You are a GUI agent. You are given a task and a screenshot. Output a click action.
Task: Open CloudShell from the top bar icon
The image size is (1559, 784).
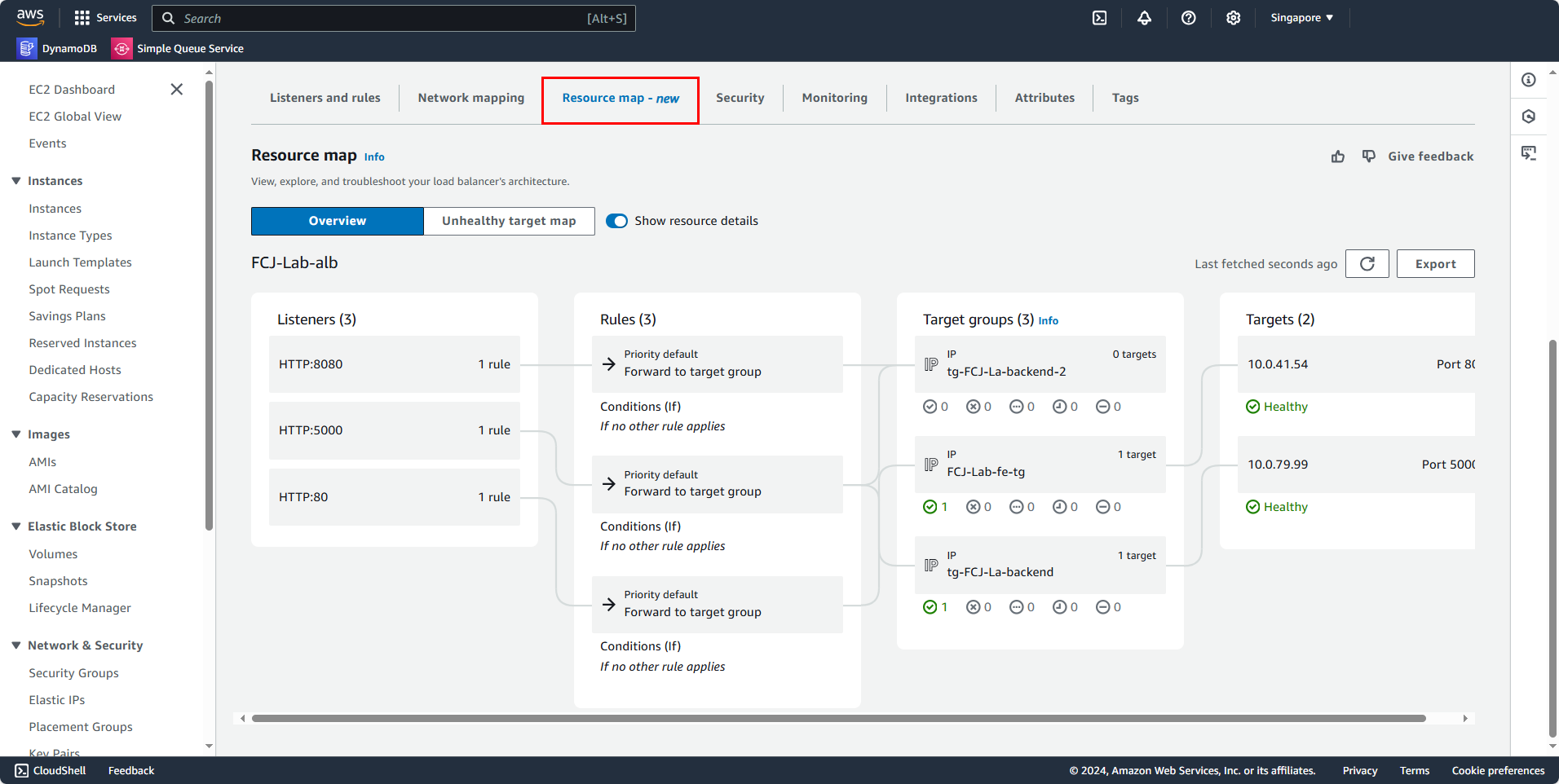click(1100, 18)
